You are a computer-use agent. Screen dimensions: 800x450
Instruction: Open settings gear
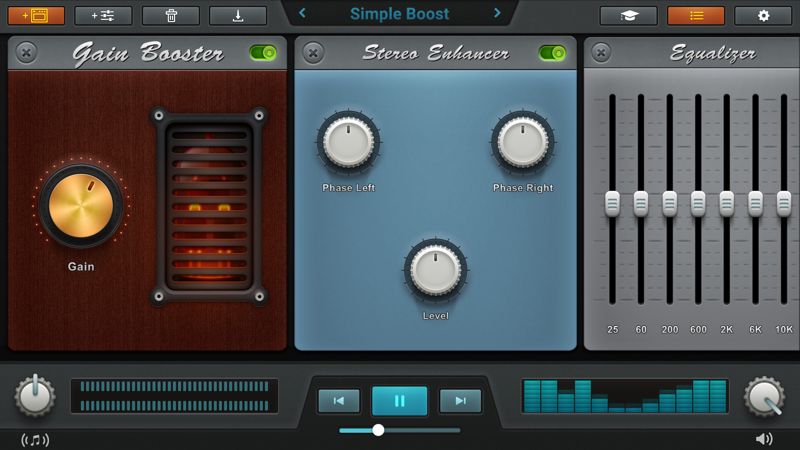[763, 16]
